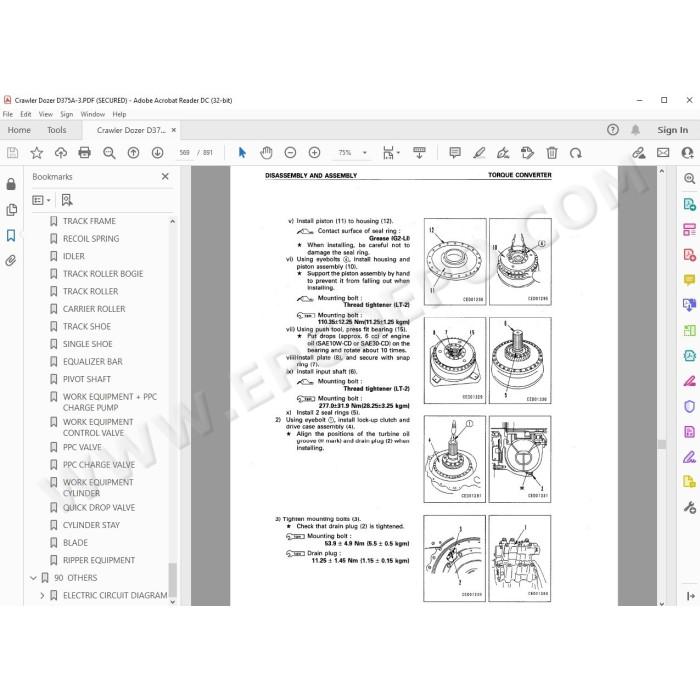Image resolution: width=700 pixels, height=700 pixels.
Task: Go to the next page arrow
Action: 157,153
